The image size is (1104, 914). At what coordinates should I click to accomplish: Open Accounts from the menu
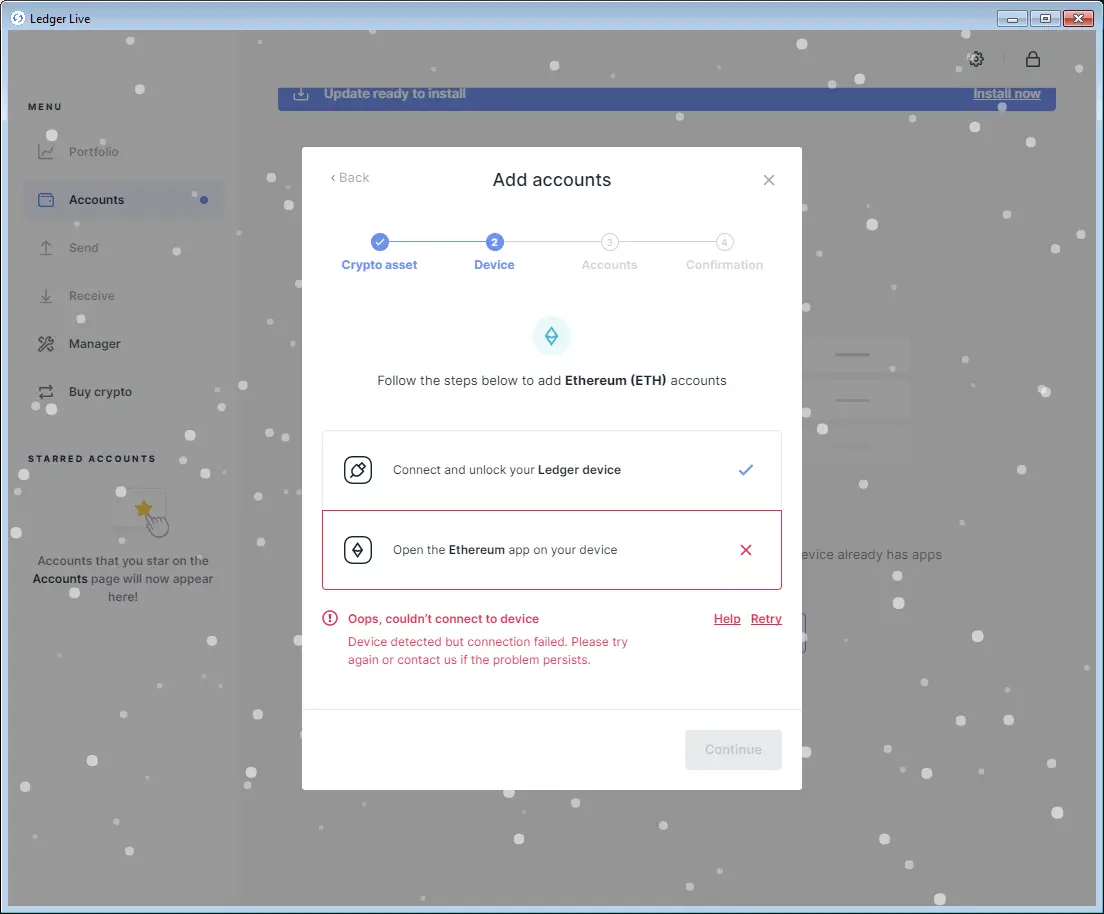[124, 200]
